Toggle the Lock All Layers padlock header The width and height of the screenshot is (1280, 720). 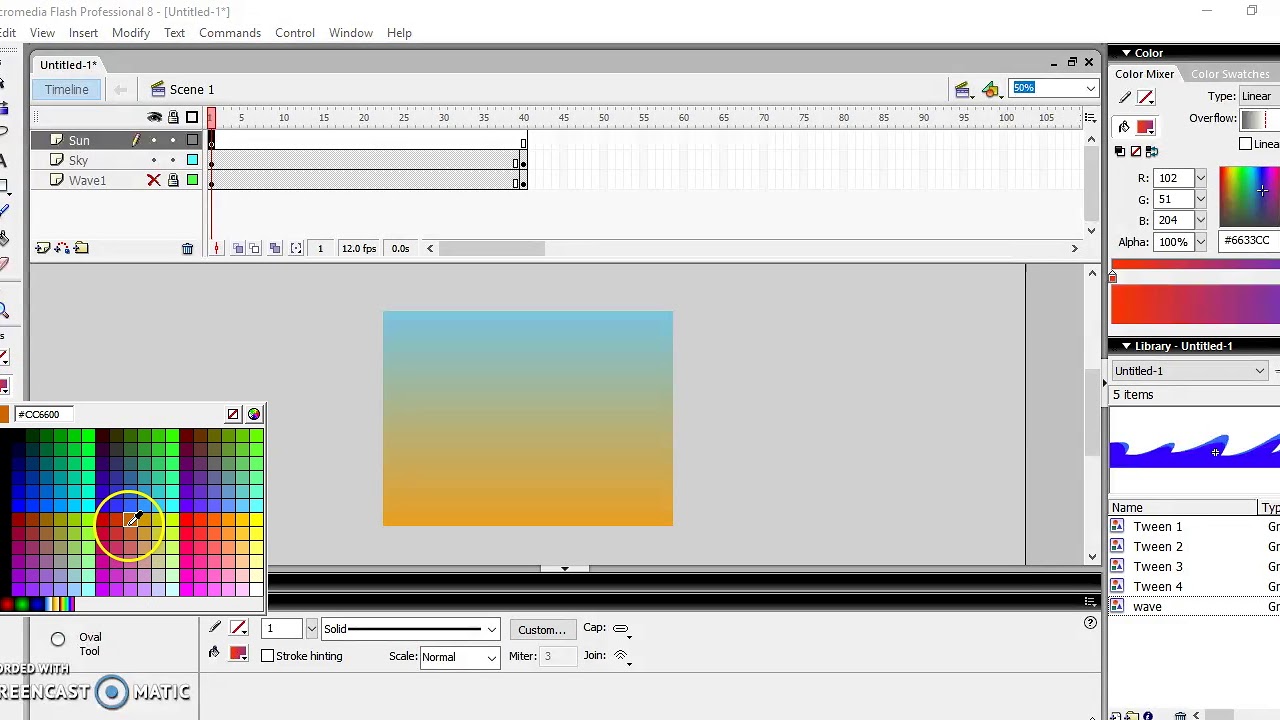173,117
